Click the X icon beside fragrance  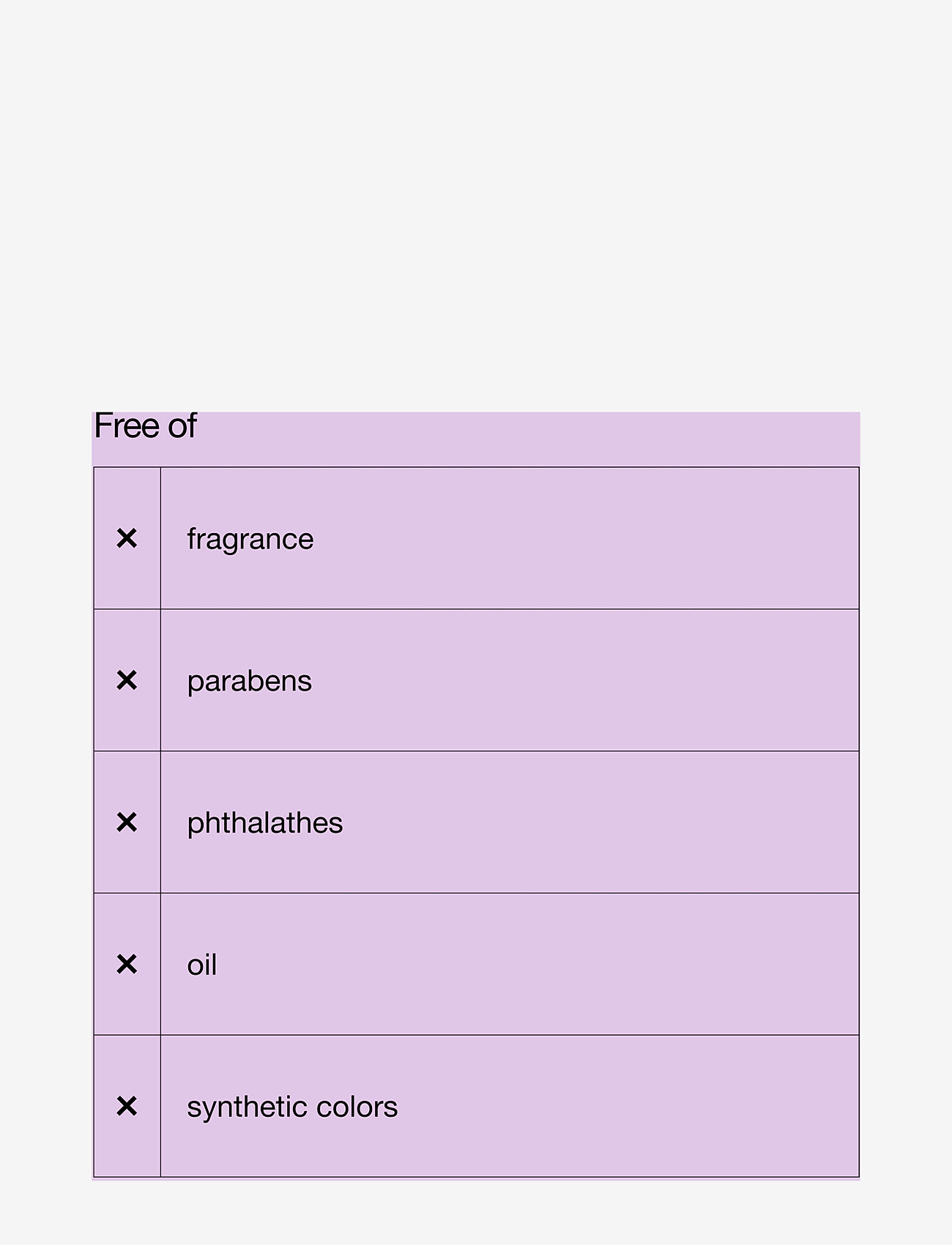click(127, 538)
